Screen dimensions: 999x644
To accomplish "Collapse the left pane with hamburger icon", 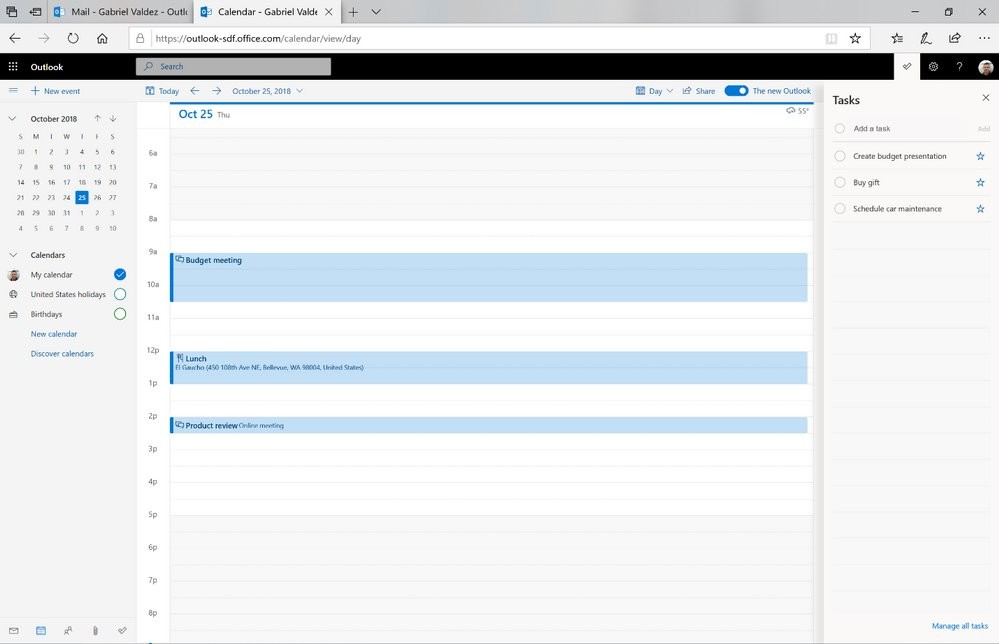I will [13, 91].
